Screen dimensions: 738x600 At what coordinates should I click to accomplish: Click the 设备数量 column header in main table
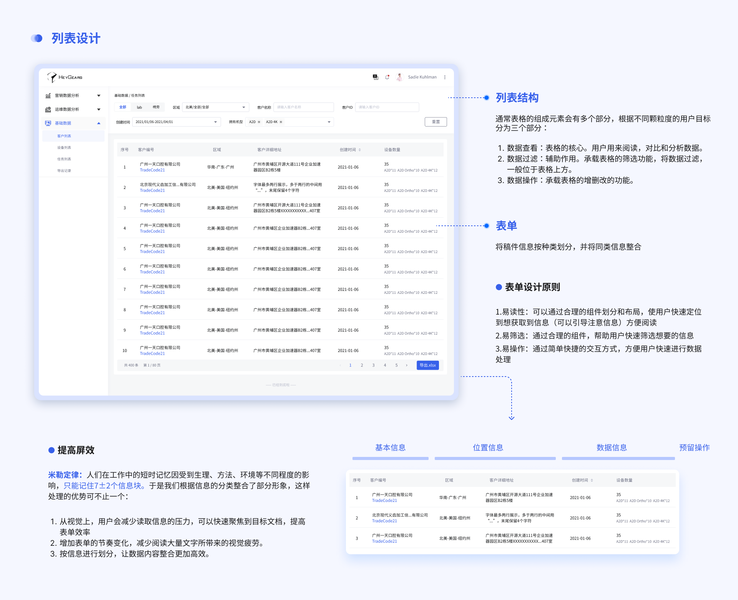(392, 150)
